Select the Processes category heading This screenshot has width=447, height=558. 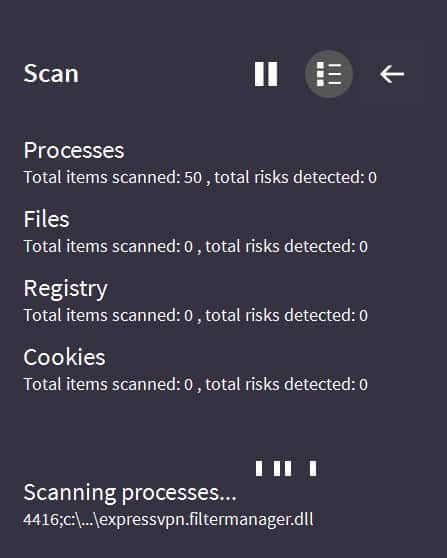(74, 150)
